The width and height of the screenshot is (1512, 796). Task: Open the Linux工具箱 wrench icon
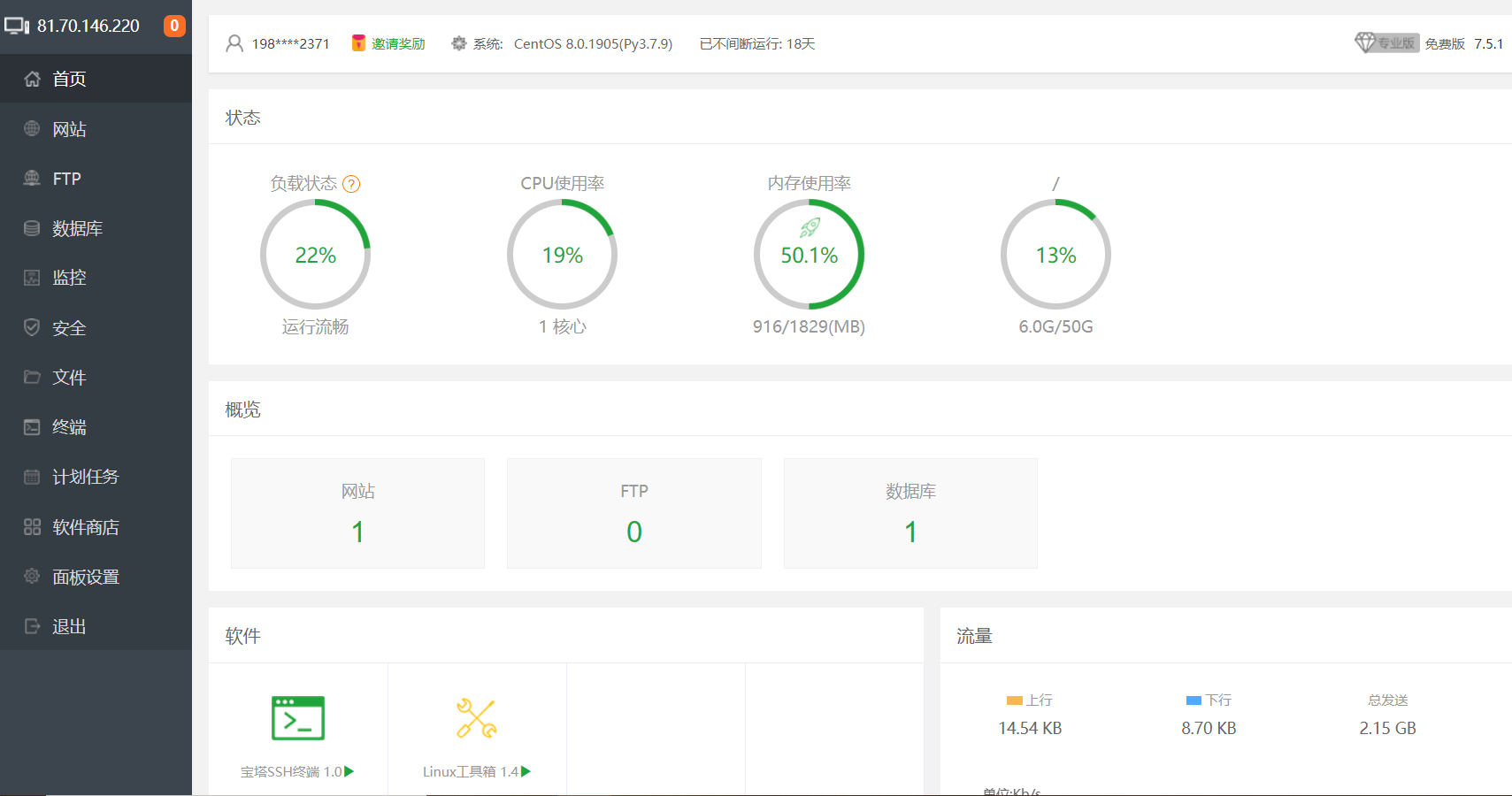(x=477, y=718)
